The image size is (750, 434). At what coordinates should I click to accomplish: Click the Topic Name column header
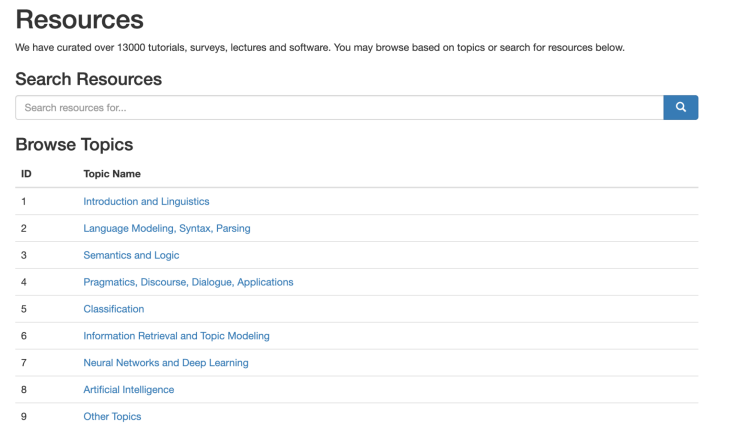click(x=112, y=173)
